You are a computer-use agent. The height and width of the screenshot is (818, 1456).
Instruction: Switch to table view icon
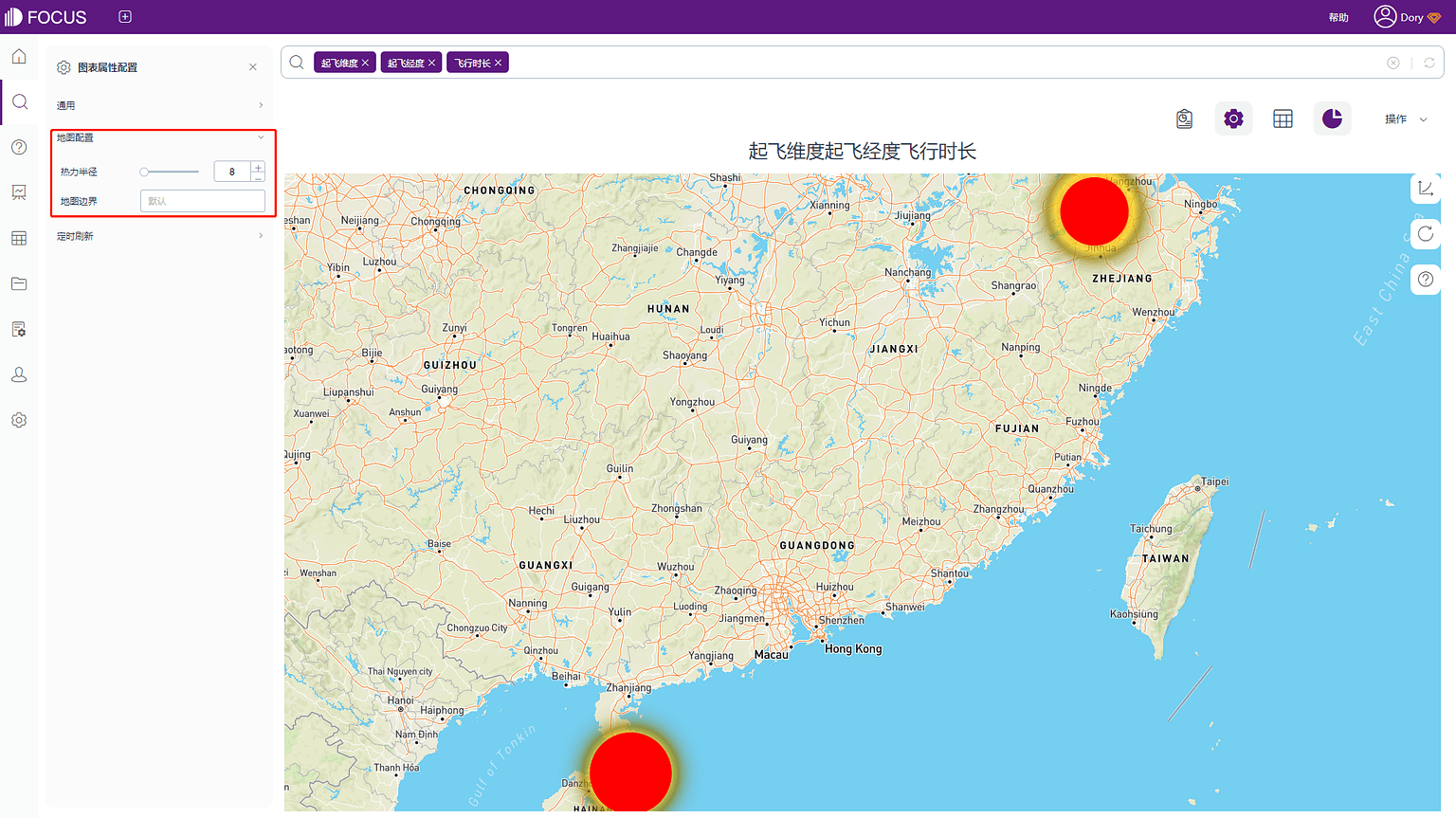(x=1283, y=118)
